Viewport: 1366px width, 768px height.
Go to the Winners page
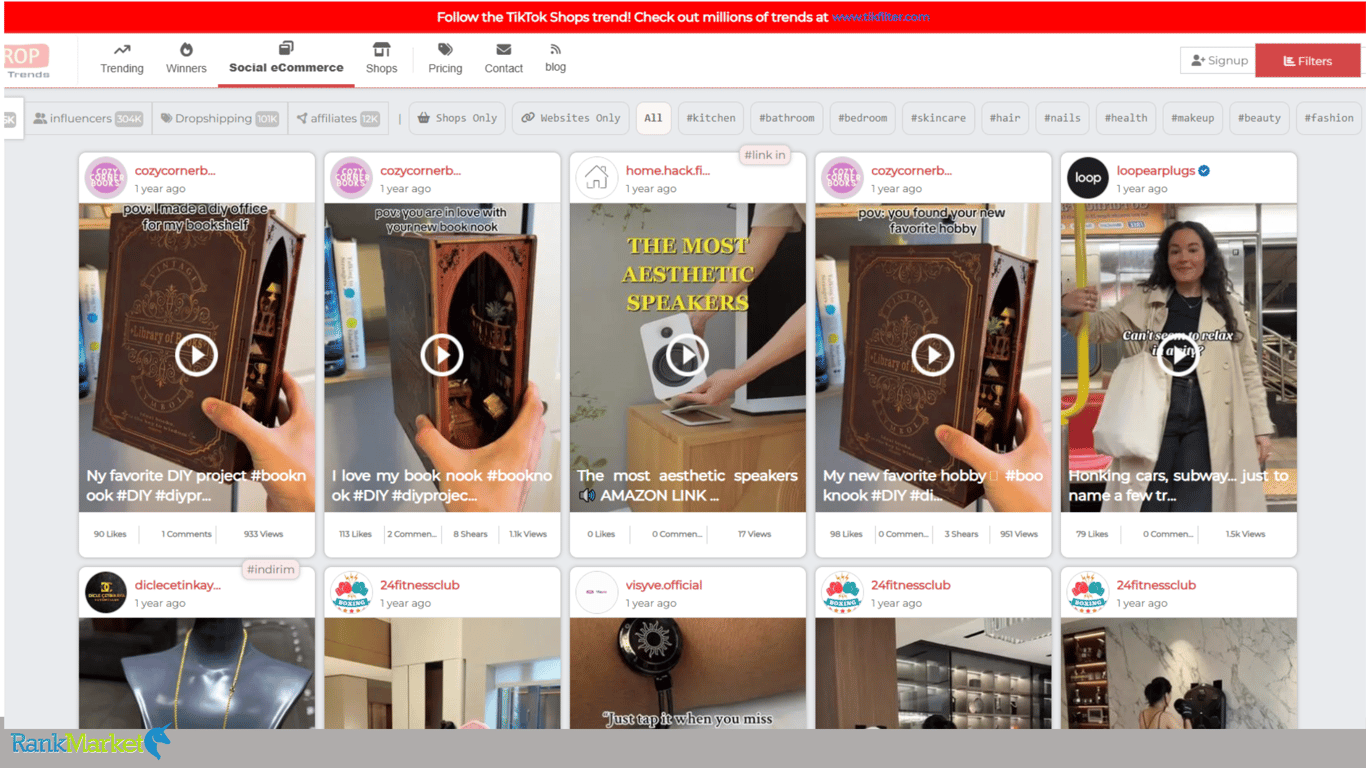pyautogui.click(x=186, y=60)
